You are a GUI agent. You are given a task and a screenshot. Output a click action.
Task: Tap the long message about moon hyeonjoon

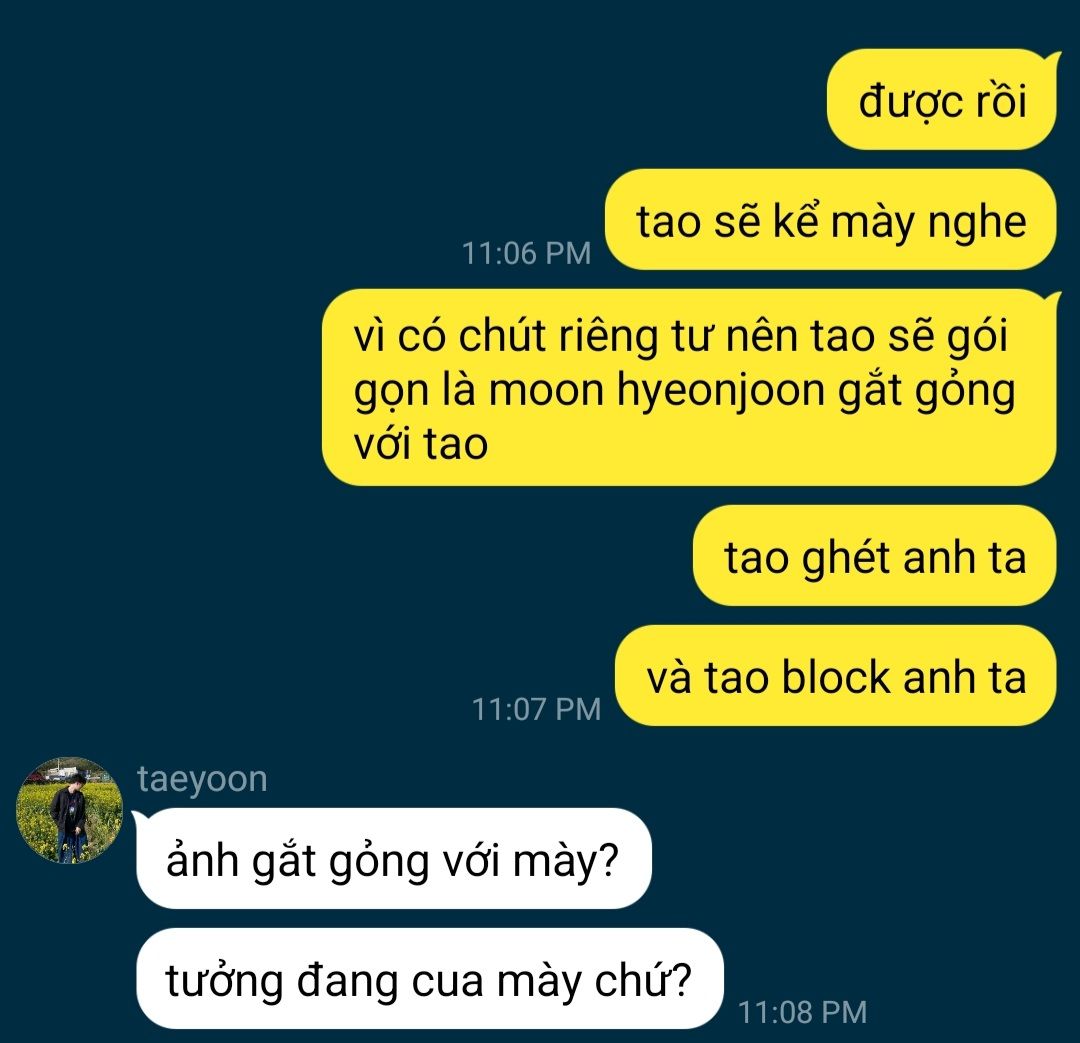click(690, 388)
